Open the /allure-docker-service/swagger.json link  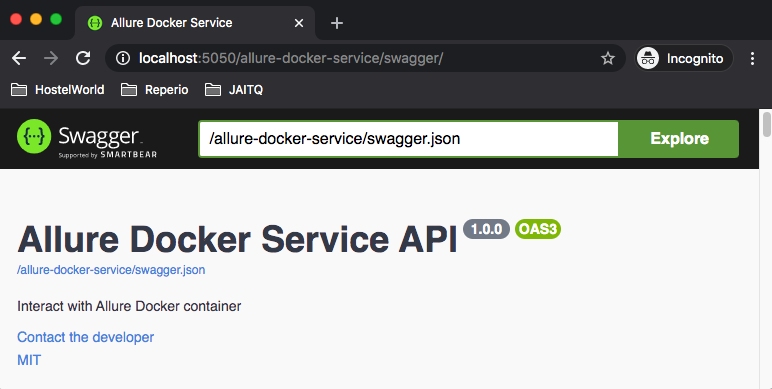tap(111, 270)
